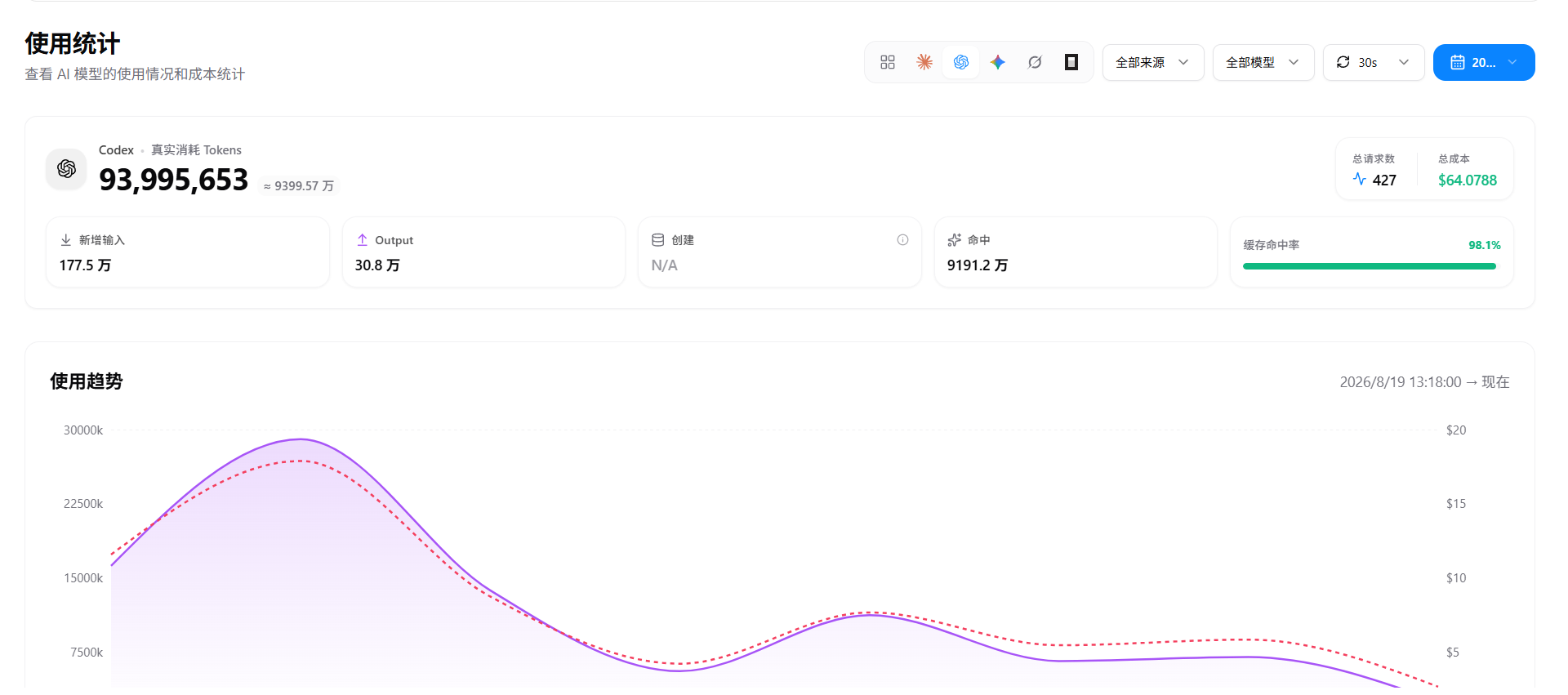The width and height of the screenshot is (1568, 695).
Task: Click the approximate value ≈ 9399.57 万
Action: point(299,186)
